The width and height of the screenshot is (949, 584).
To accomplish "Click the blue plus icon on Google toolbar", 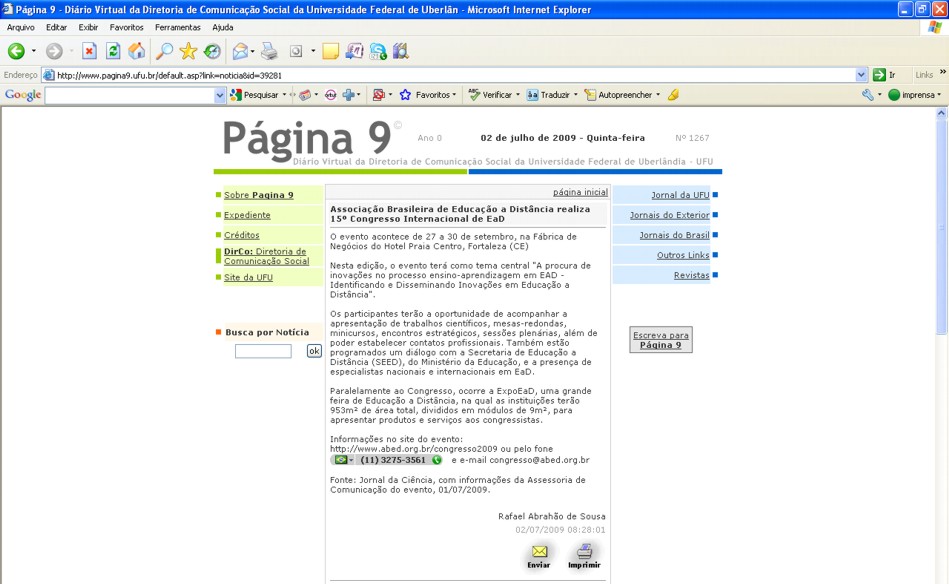I will click(349, 95).
